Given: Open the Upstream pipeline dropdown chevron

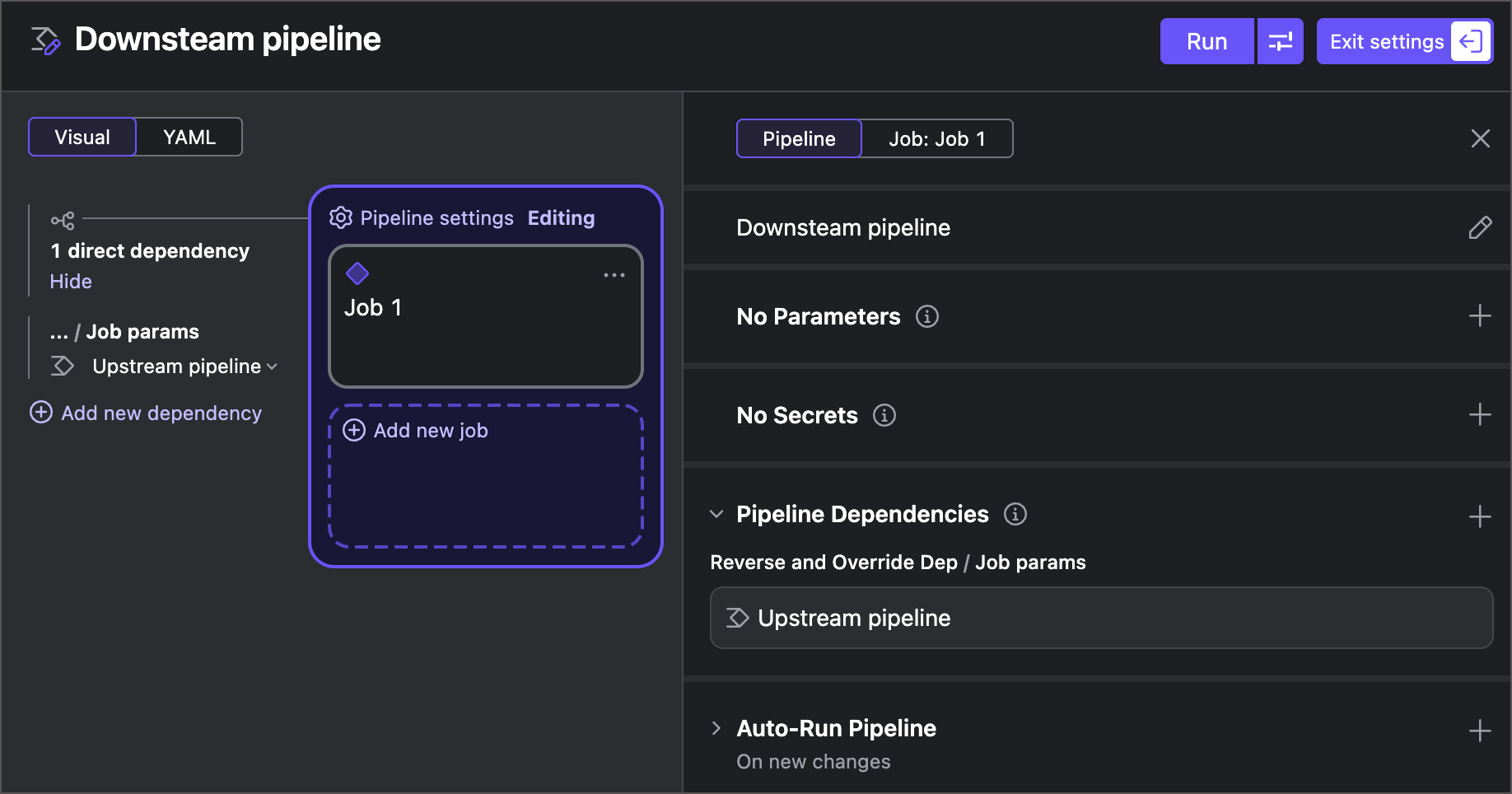Looking at the screenshot, I should coord(273,367).
